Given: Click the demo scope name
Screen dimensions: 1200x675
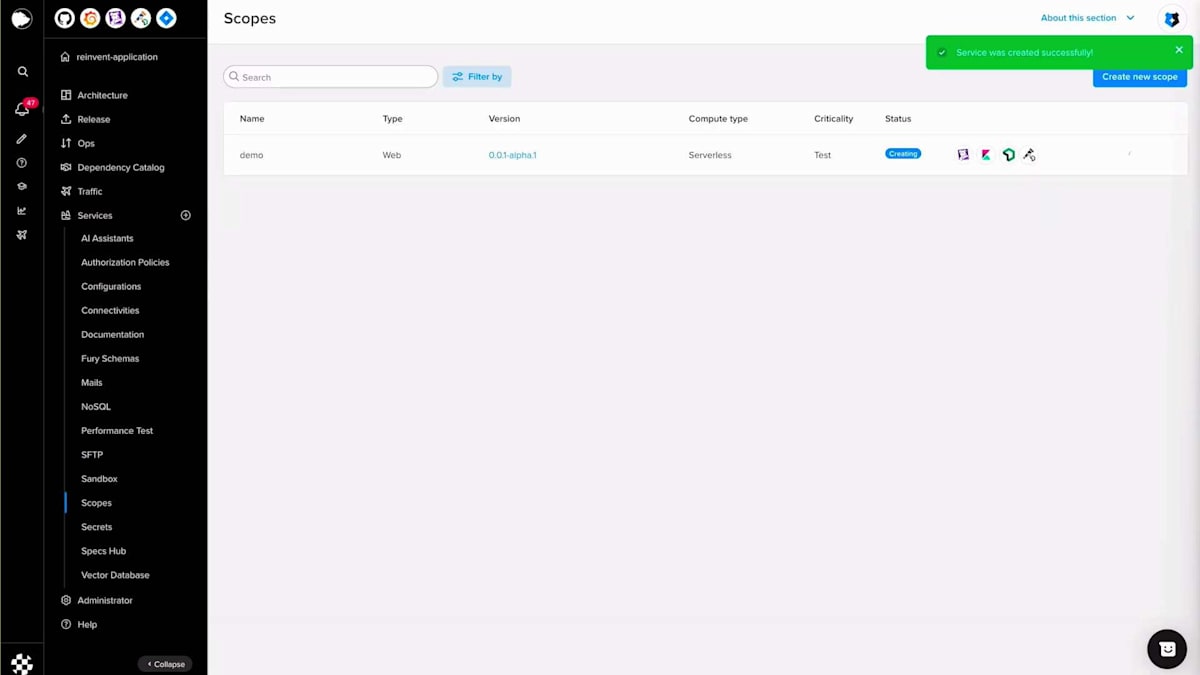Looking at the screenshot, I should pos(251,155).
